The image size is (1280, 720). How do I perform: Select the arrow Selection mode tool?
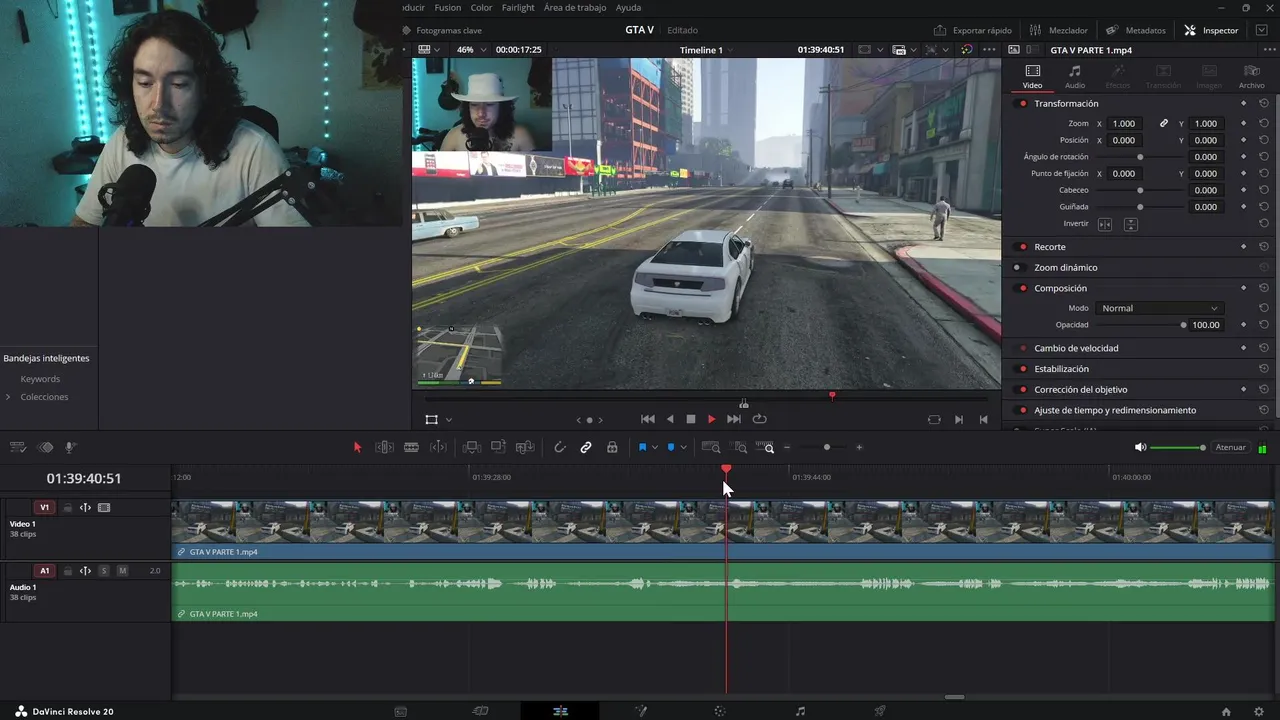click(x=357, y=447)
